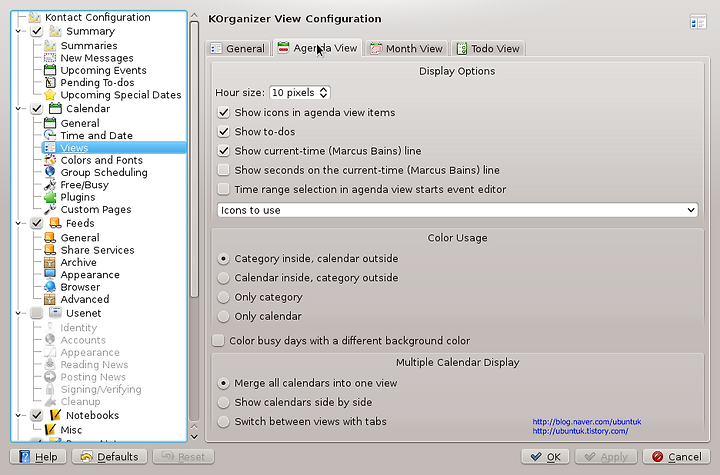Viewport: 720px width, 475px height.
Task: Enable the Usenet component checkbox
Action: coord(37,313)
